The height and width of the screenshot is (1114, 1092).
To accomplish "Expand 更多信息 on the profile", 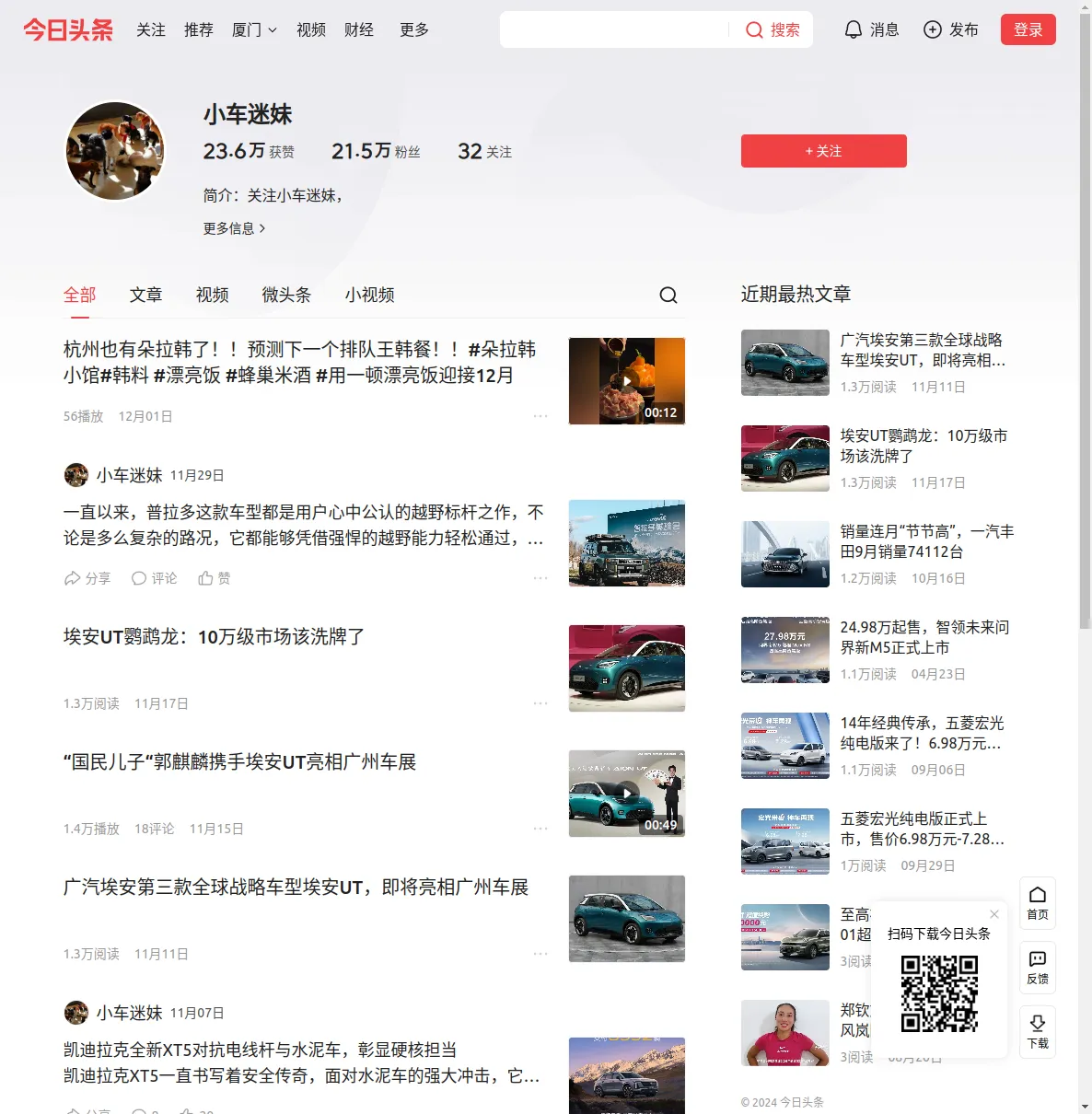I will coord(235,228).
